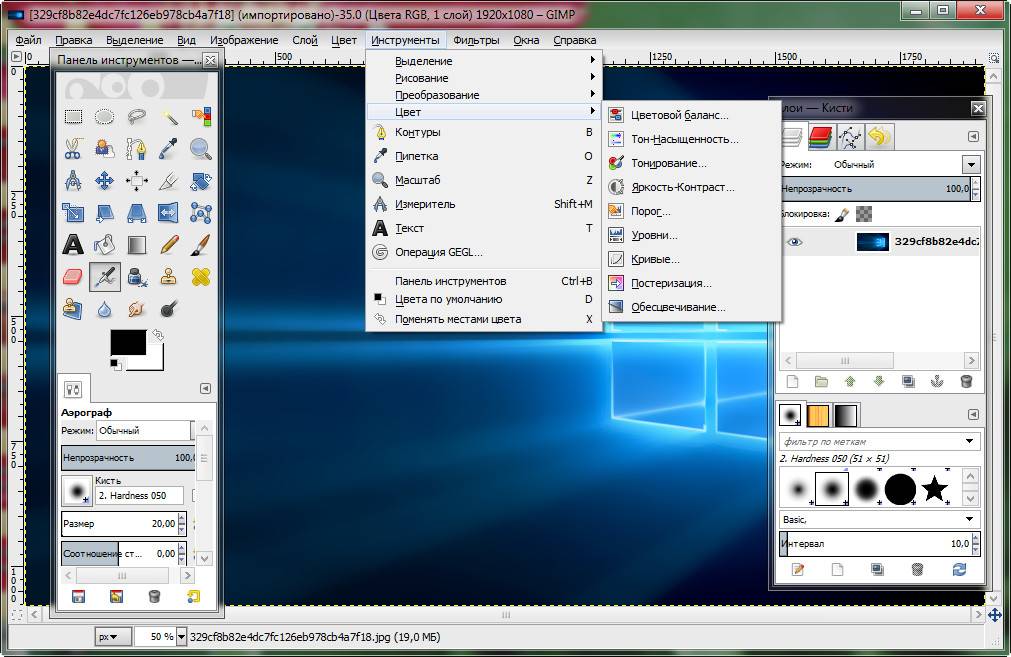The width and height of the screenshot is (1011, 657).
Task: Switch to the Undo History tab
Action: 878,137
